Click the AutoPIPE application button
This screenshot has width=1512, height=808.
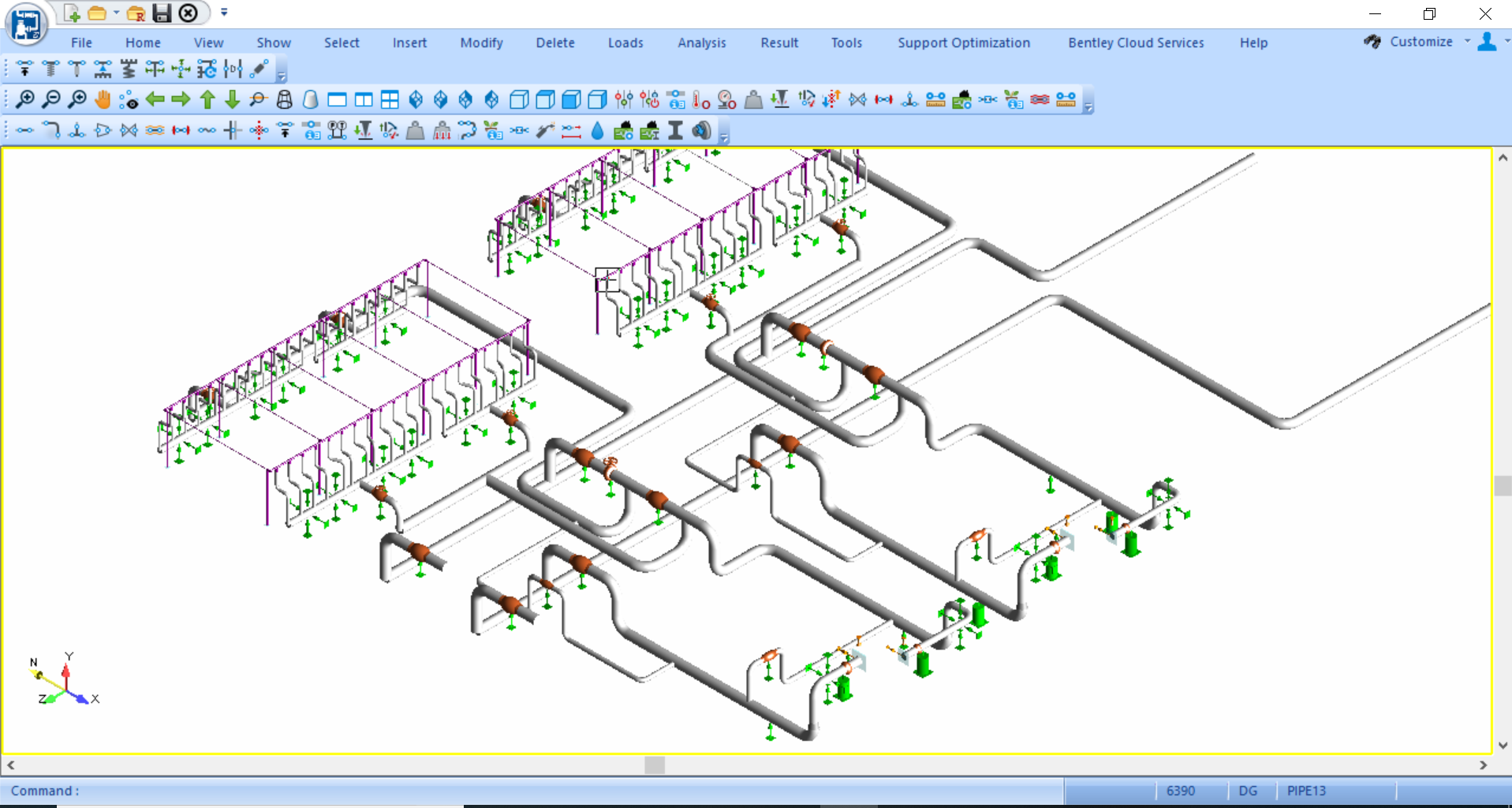point(26,24)
